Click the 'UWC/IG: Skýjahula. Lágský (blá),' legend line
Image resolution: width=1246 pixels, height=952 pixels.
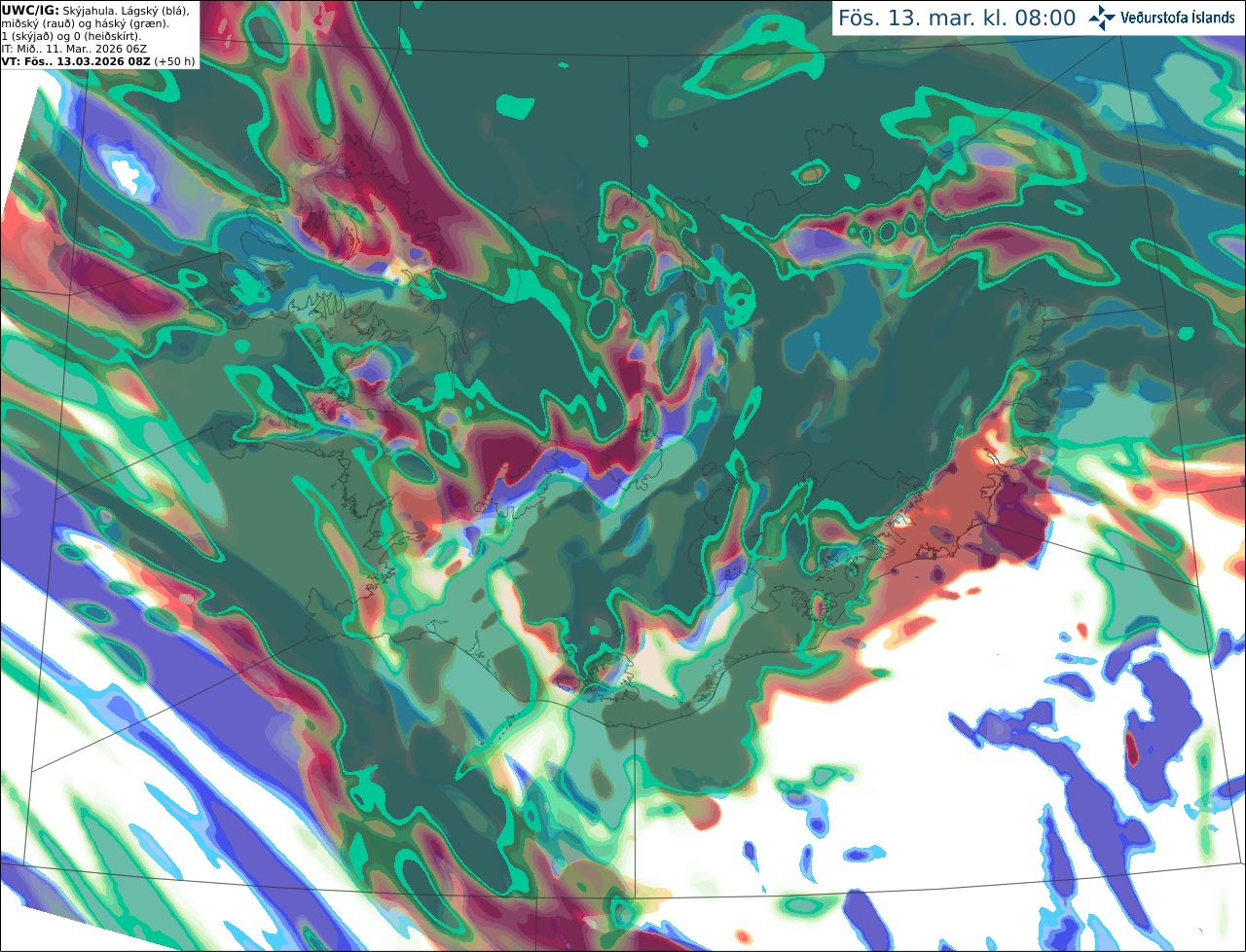click(x=94, y=10)
